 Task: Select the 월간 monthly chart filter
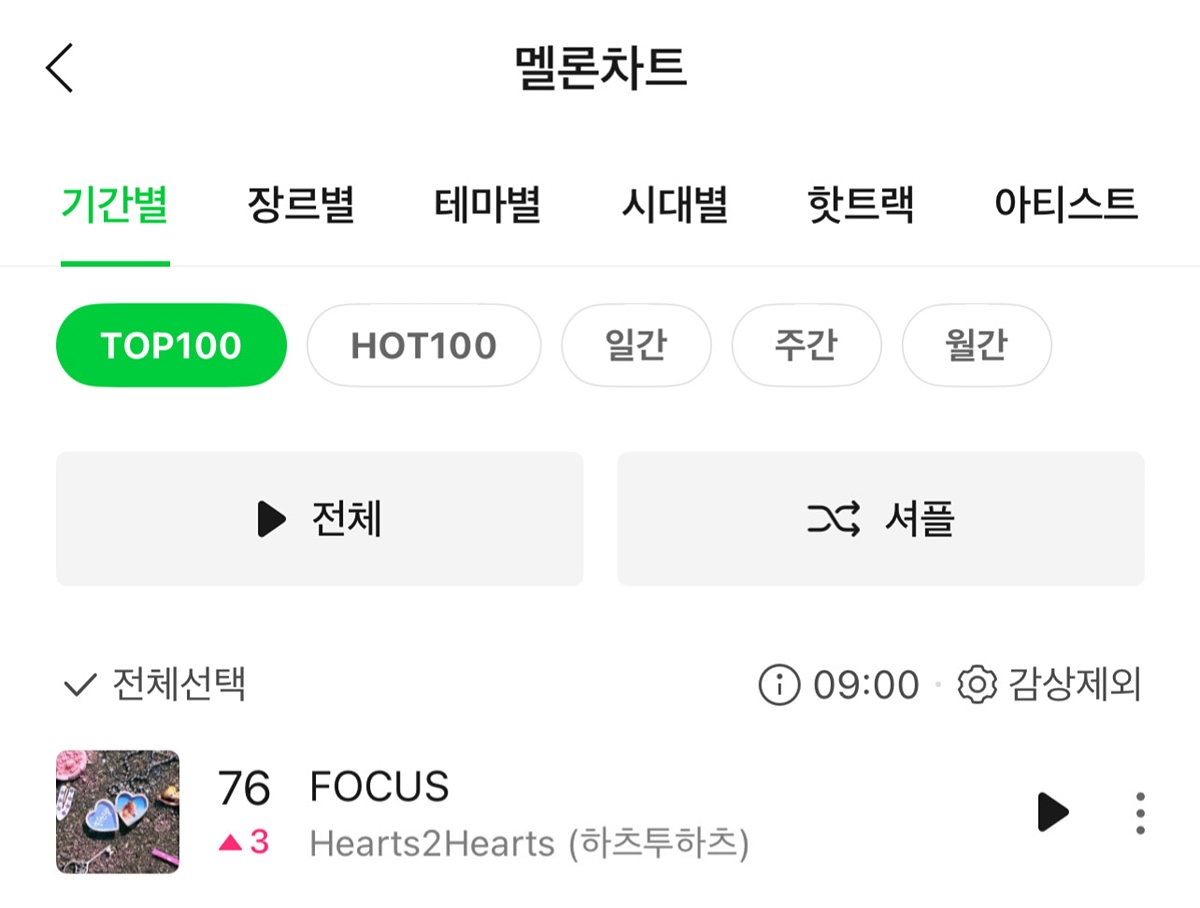(976, 346)
